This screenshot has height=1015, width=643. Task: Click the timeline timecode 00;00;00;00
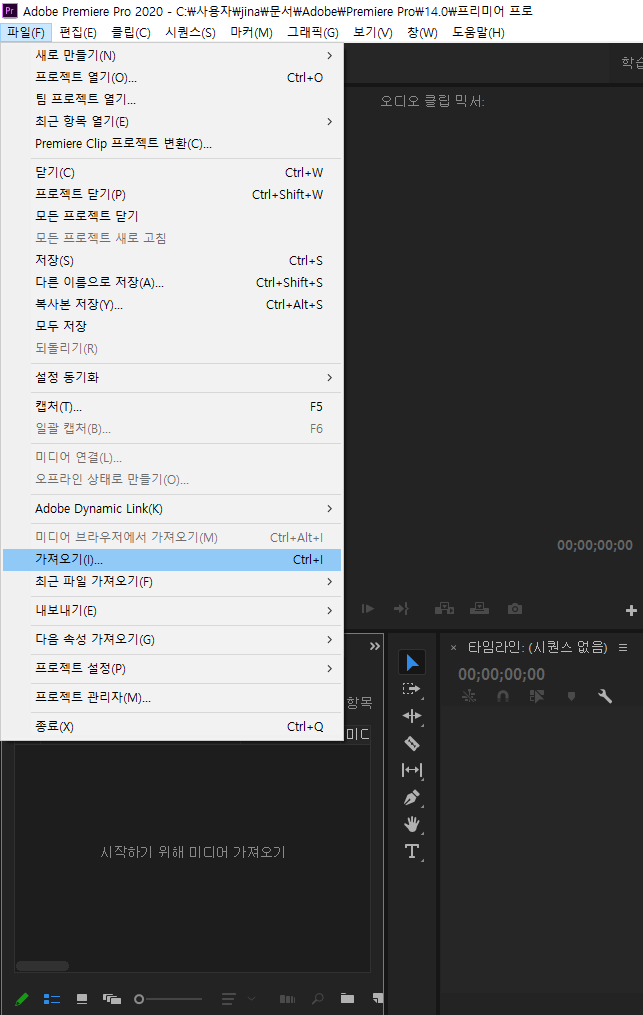pyautogui.click(x=501, y=674)
